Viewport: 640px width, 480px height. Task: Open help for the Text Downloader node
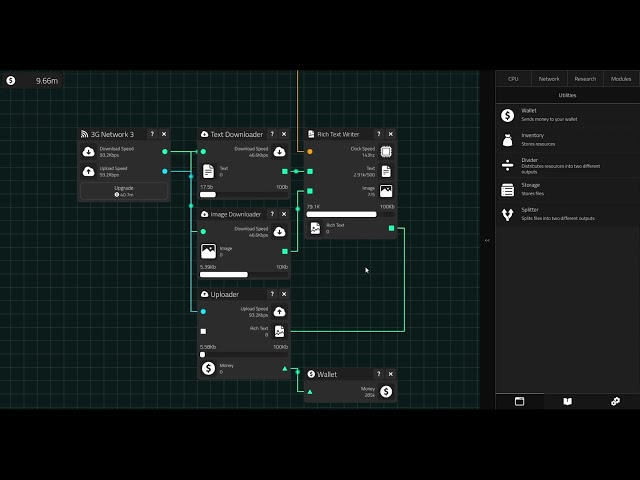272,134
